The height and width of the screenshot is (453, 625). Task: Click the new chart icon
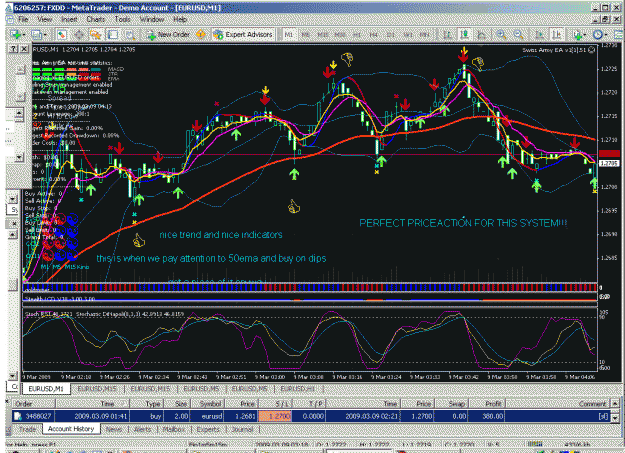tap(16, 35)
